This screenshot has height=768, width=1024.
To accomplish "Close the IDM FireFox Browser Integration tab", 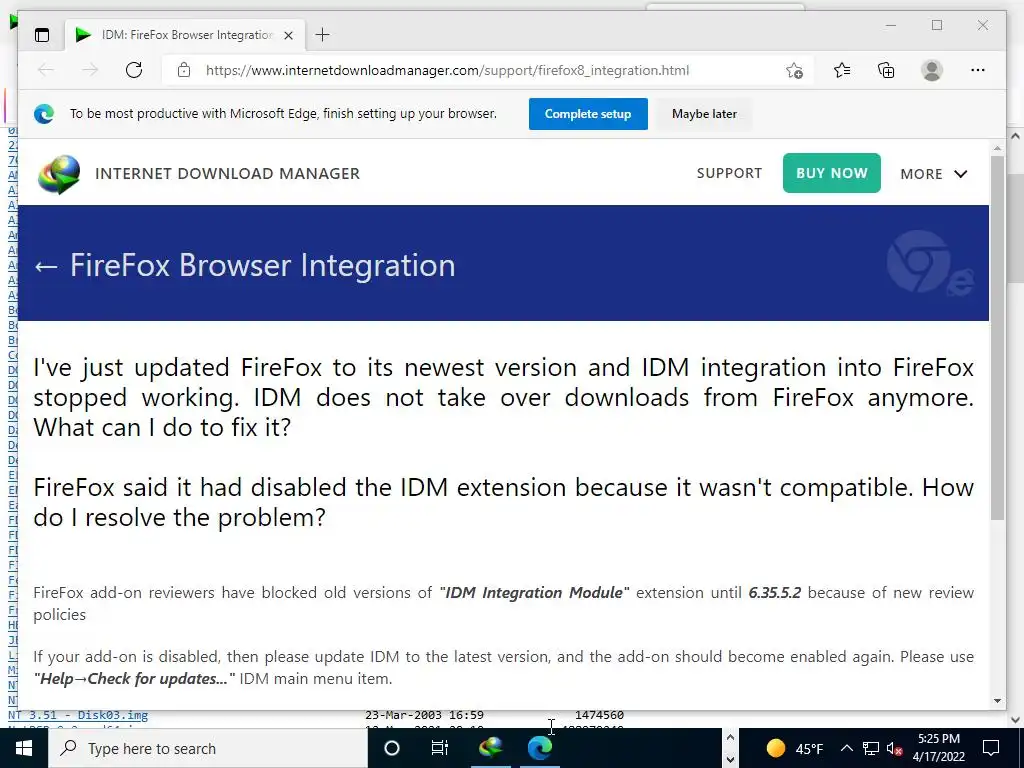I will coord(288,35).
